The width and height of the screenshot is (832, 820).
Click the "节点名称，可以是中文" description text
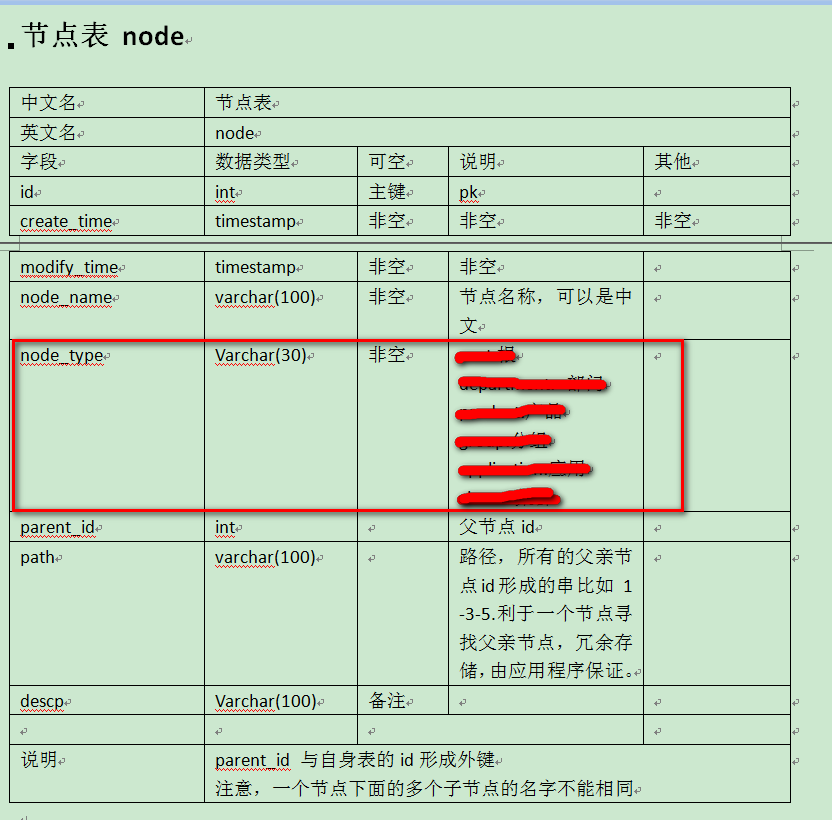coord(545,297)
